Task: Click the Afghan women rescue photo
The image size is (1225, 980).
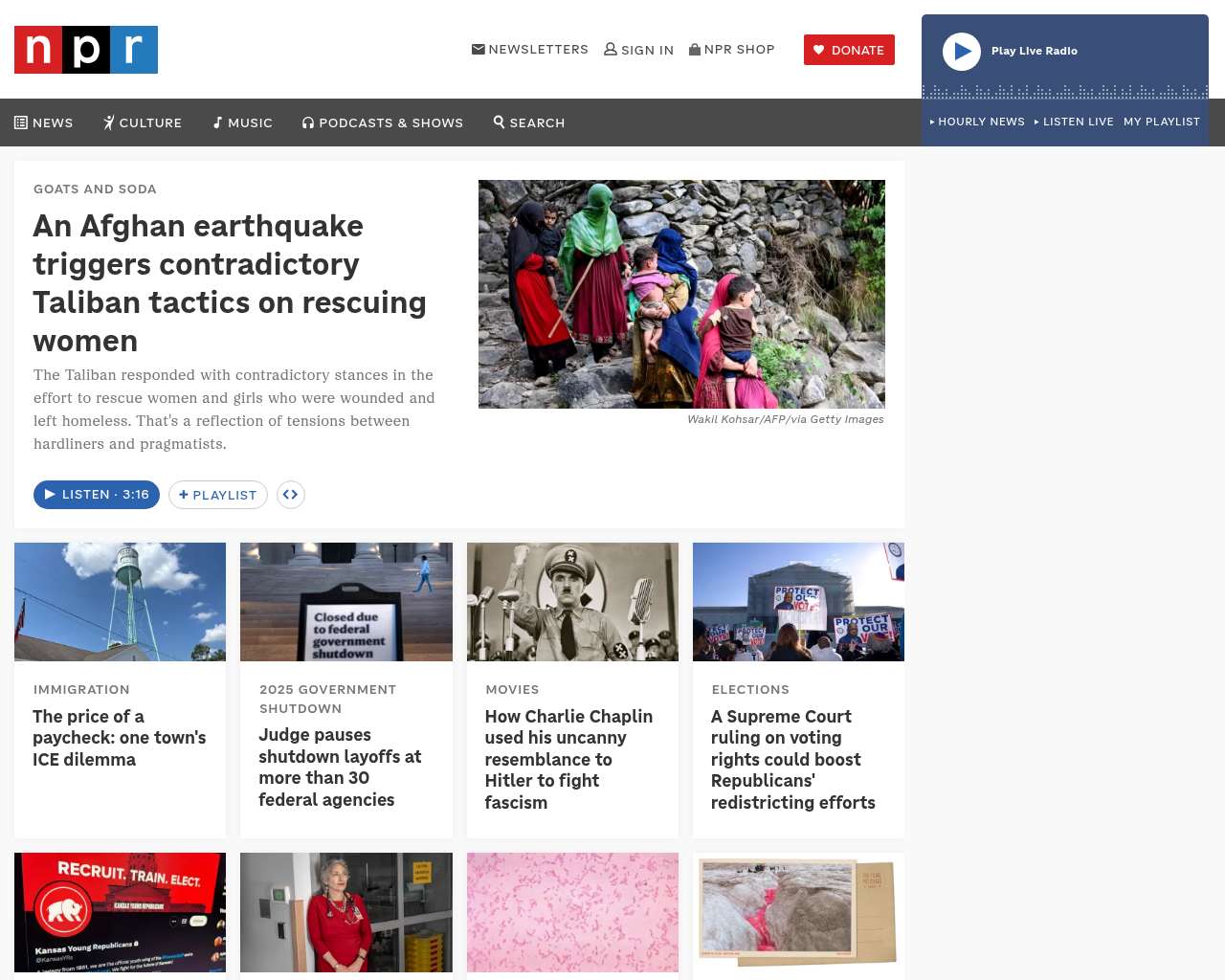Action: [x=681, y=294]
